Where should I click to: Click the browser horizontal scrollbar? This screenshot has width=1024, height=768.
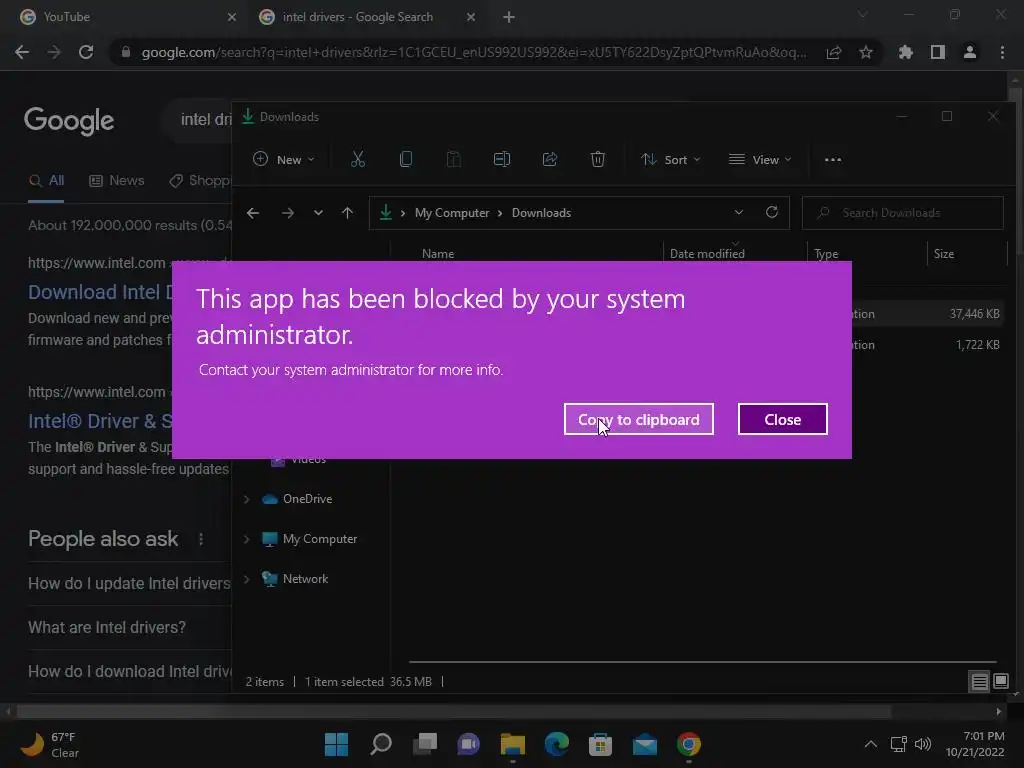(x=454, y=711)
